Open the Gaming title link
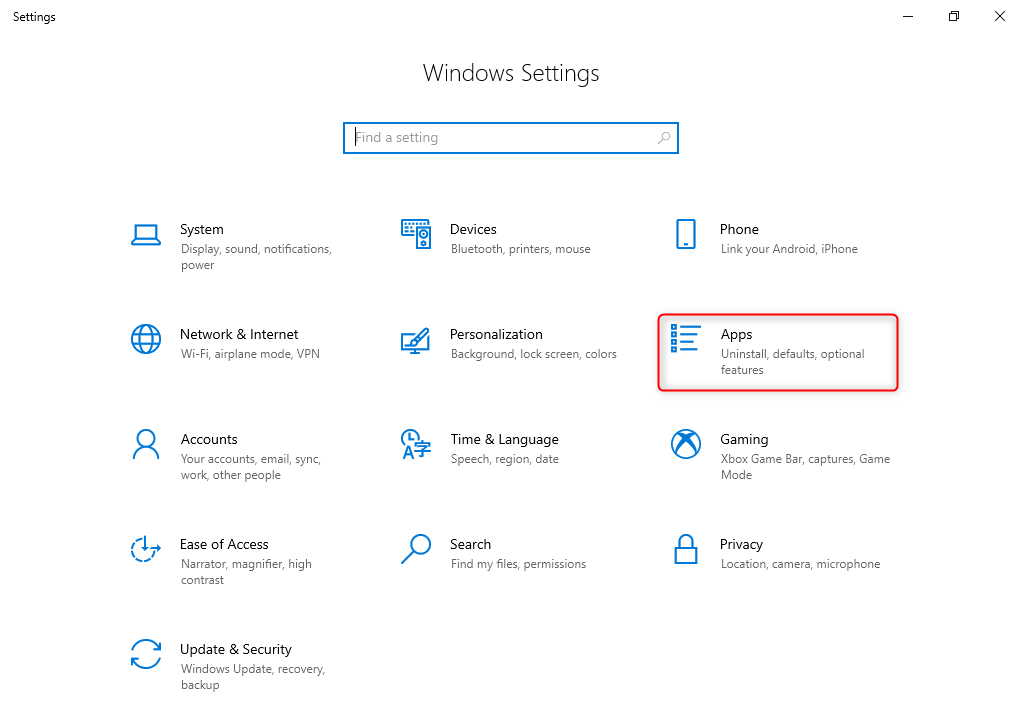1017x725 pixels. tap(745, 440)
